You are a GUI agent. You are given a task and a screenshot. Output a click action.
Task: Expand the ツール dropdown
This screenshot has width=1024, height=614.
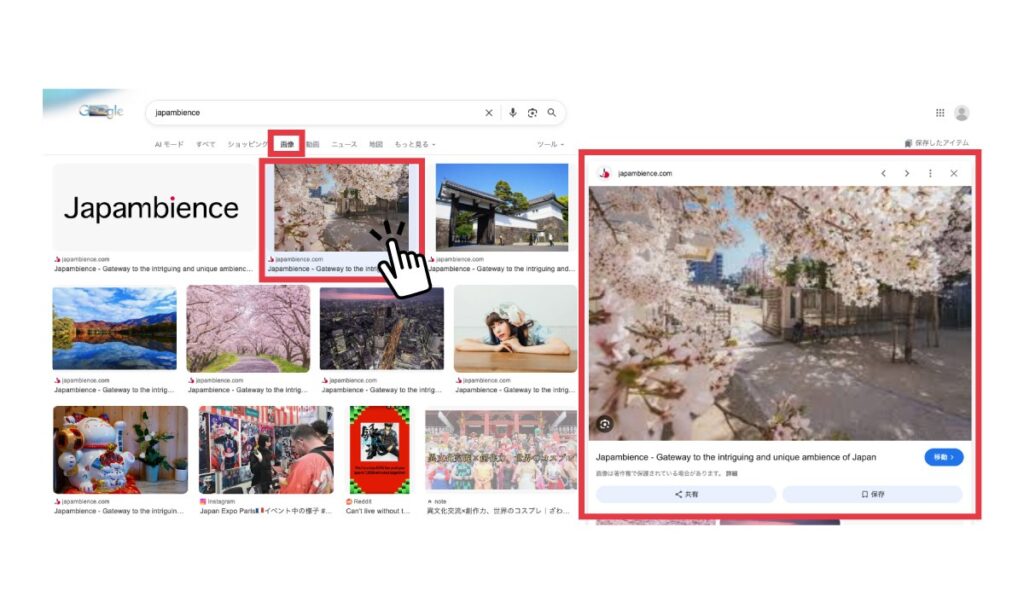(550, 144)
